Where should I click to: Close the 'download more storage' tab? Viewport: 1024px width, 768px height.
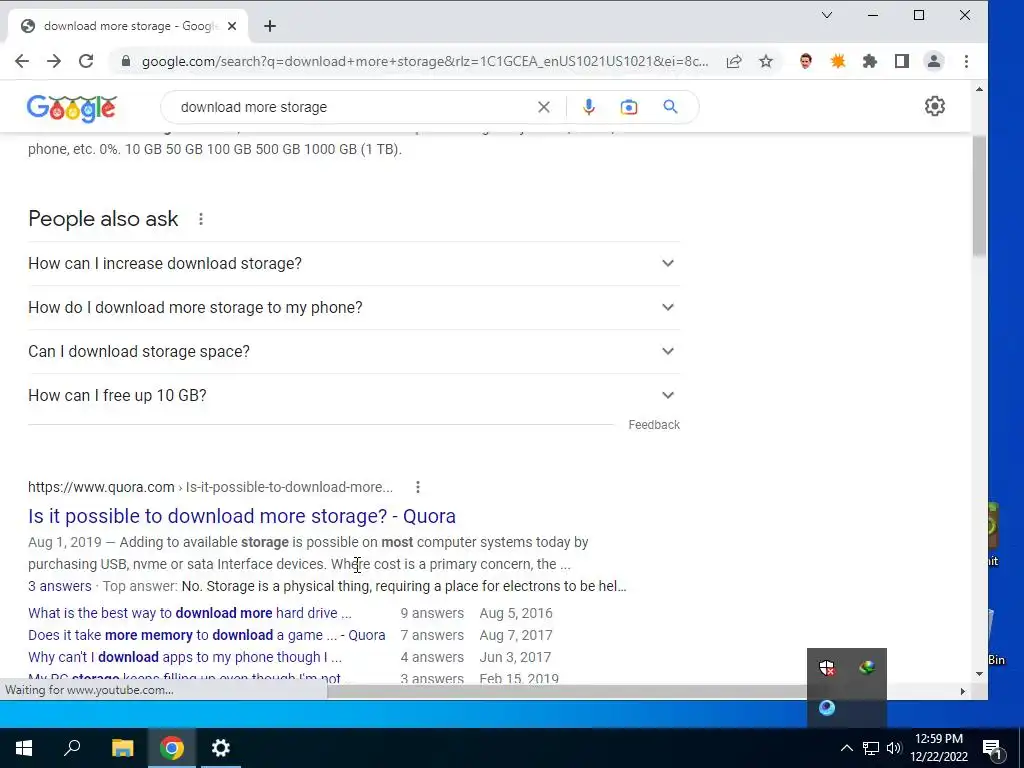tap(232, 26)
